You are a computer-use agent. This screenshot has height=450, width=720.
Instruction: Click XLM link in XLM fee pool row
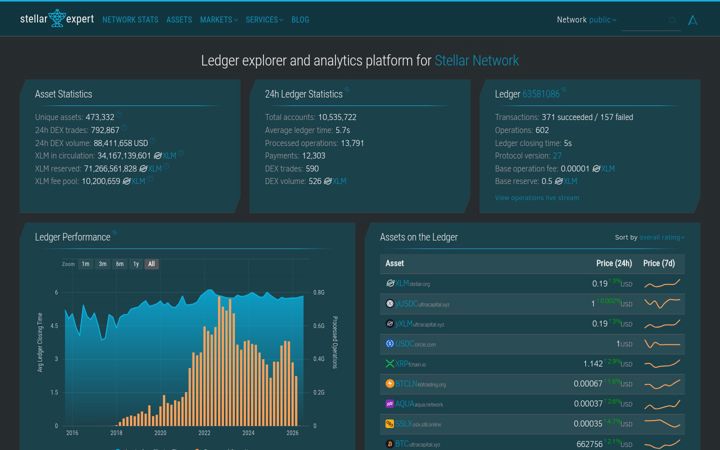(138, 181)
